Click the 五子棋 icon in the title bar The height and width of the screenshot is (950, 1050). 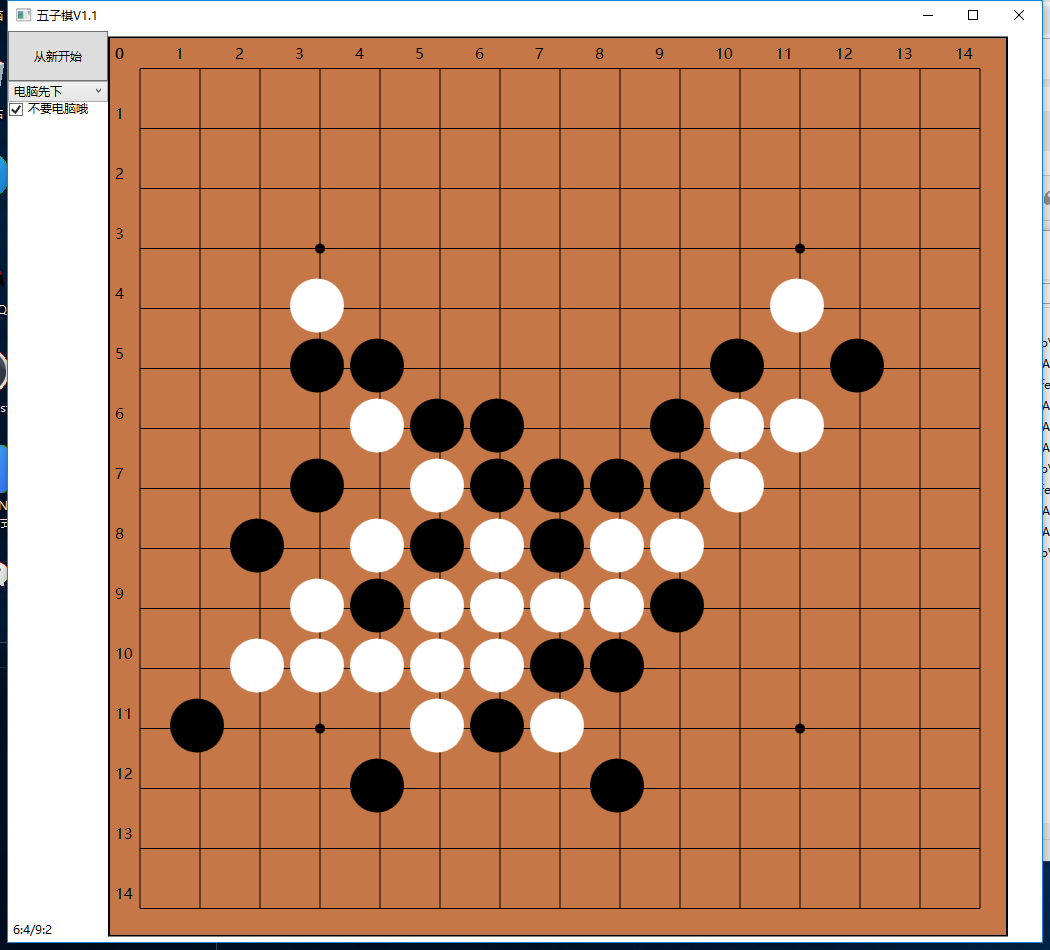pyautogui.click(x=23, y=15)
